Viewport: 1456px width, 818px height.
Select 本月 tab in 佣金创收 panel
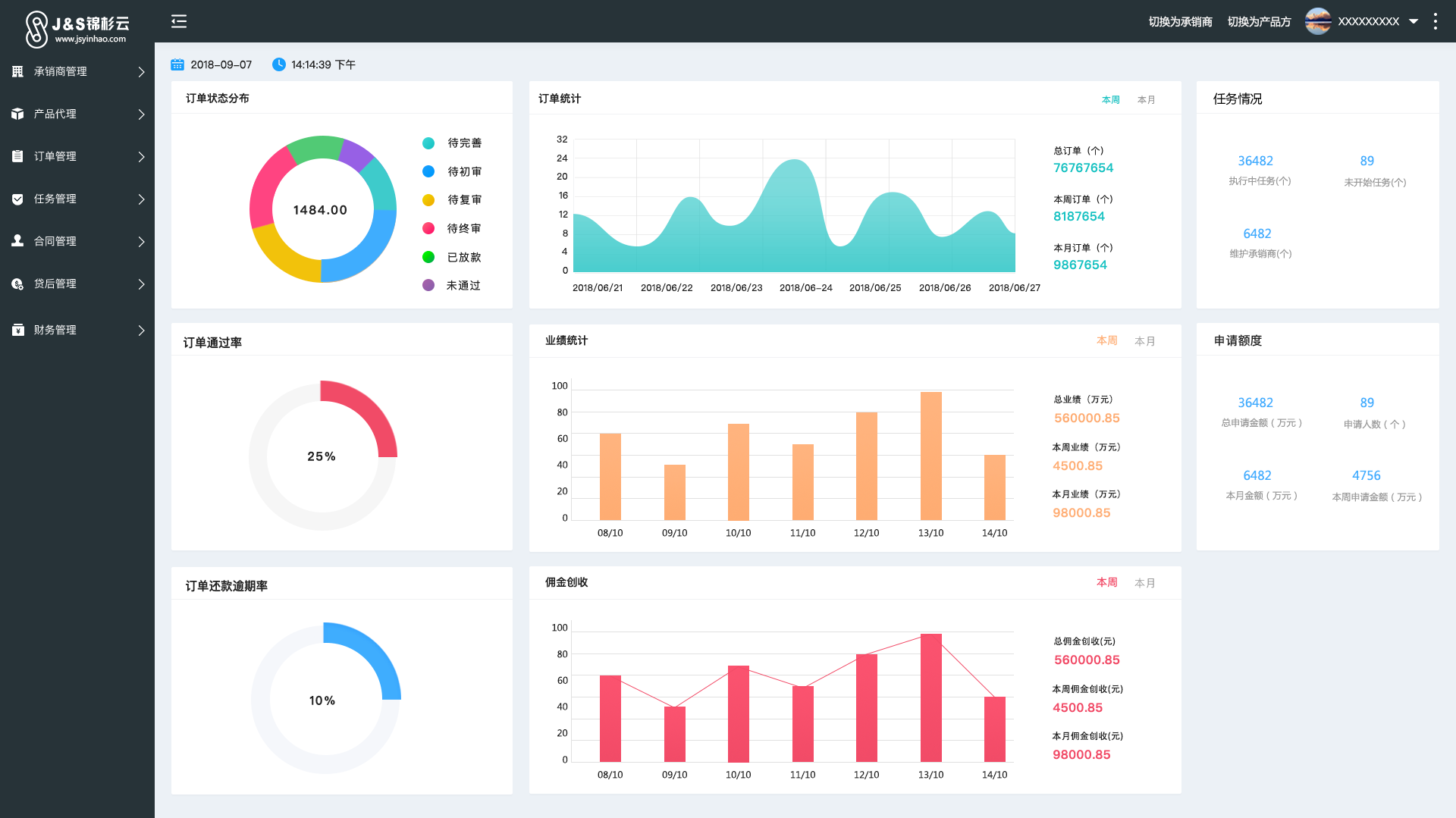tap(1144, 583)
